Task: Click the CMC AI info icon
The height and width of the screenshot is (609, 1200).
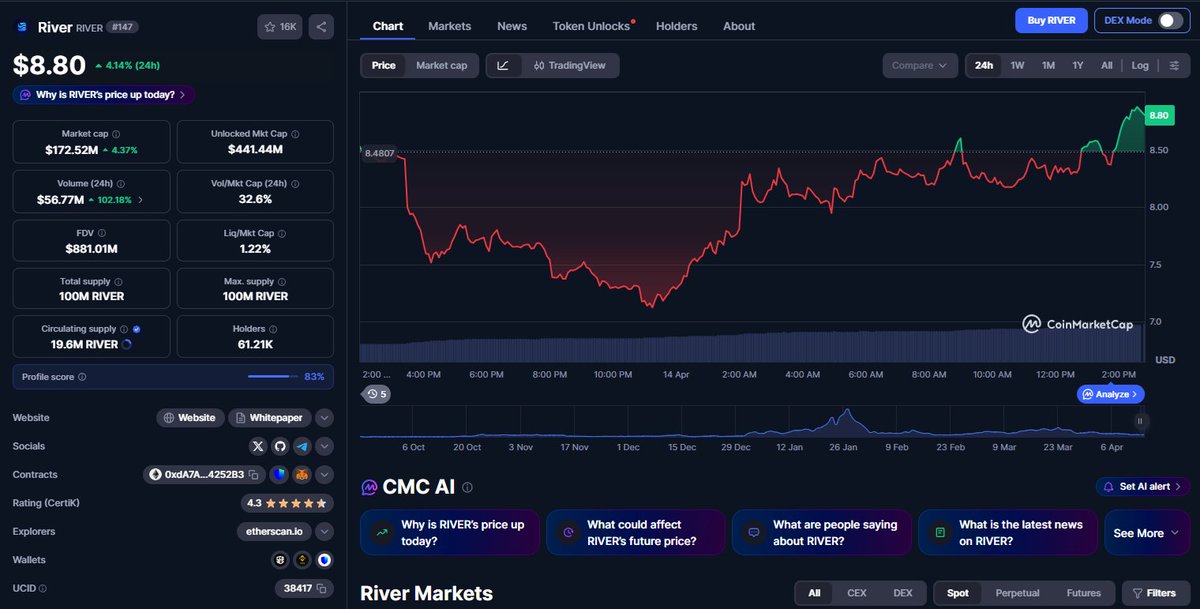Action: (467, 487)
